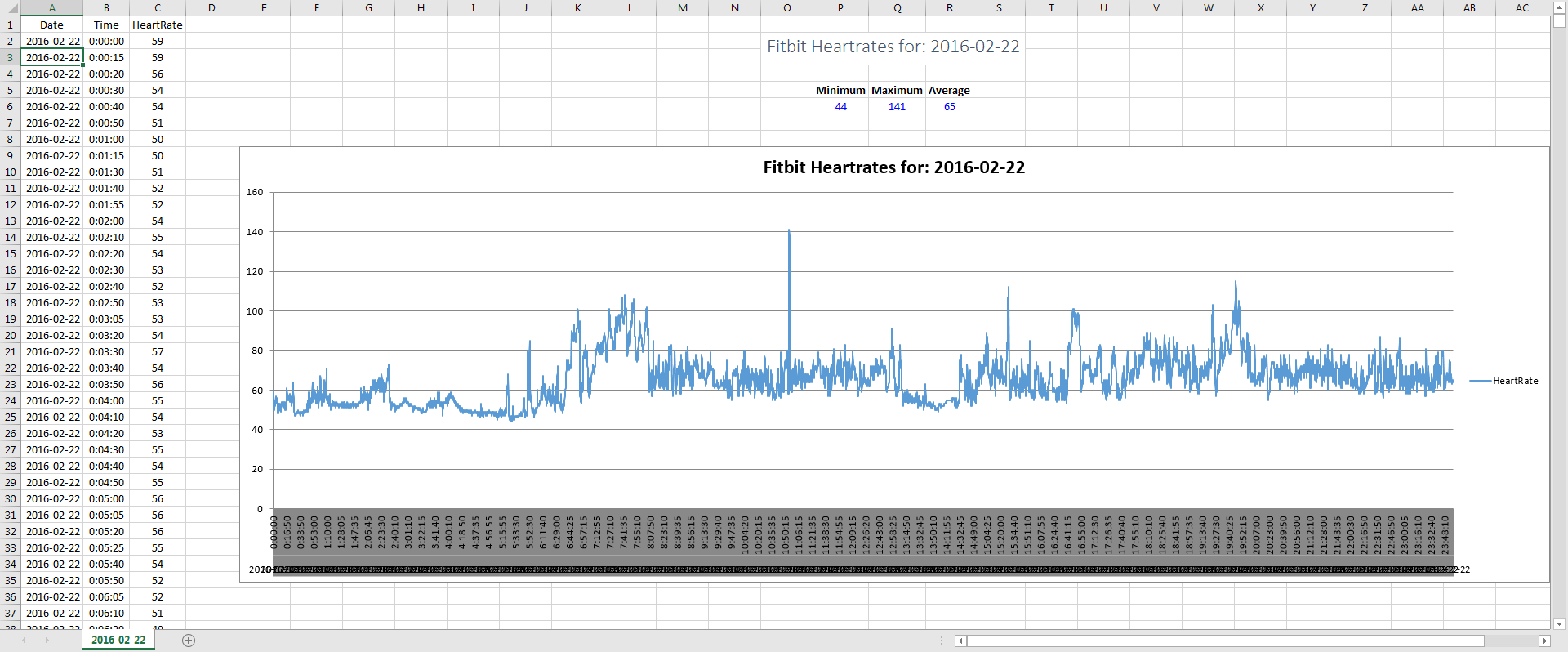Click the vertical scrollbar down arrow

point(1559,624)
